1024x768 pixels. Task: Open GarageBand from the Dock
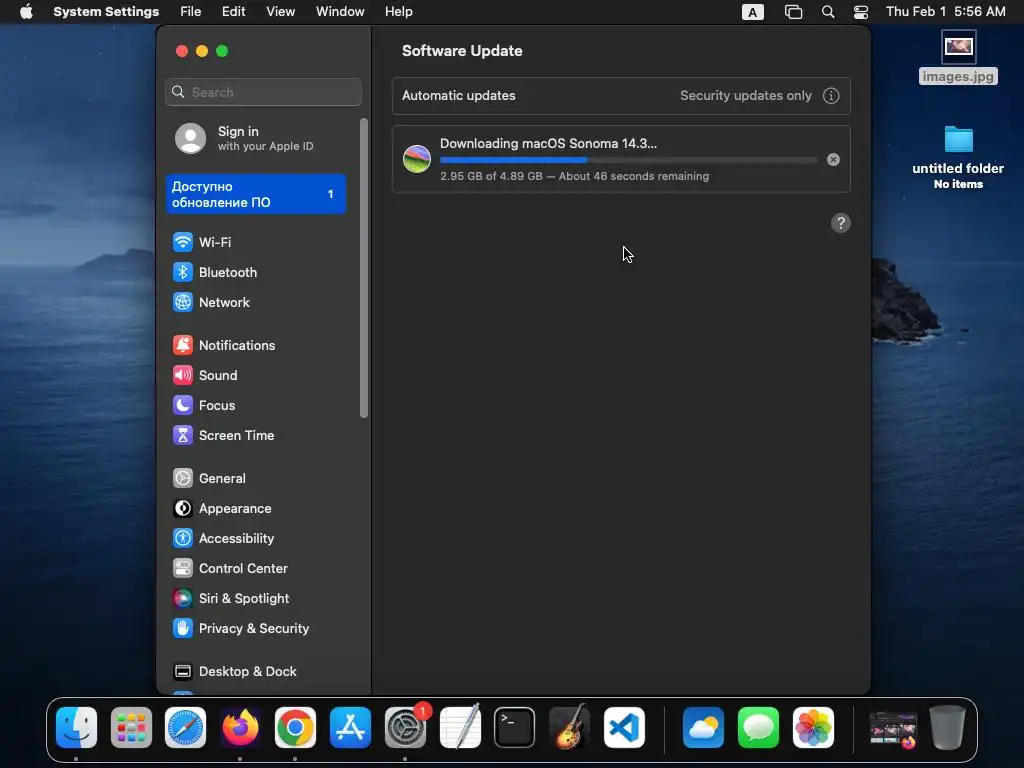pos(569,728)
